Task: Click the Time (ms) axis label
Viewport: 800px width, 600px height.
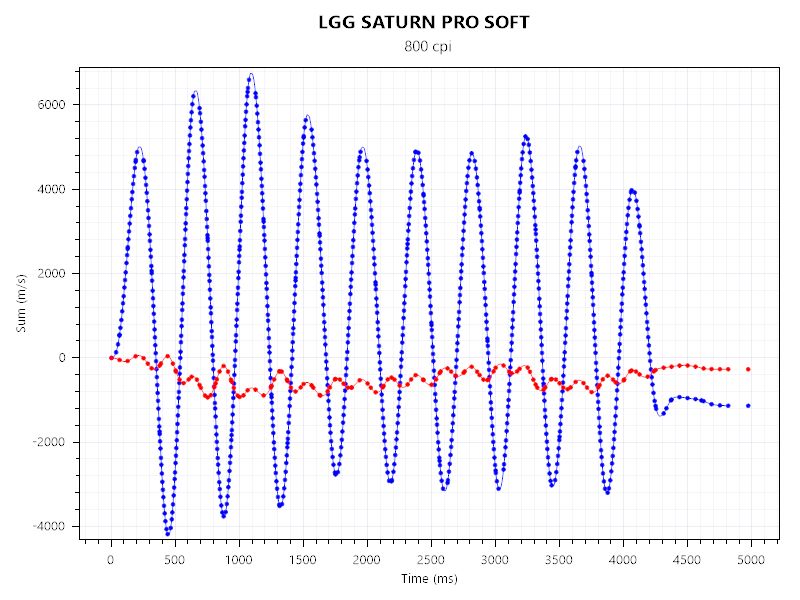Action: [x=429, y=579]
